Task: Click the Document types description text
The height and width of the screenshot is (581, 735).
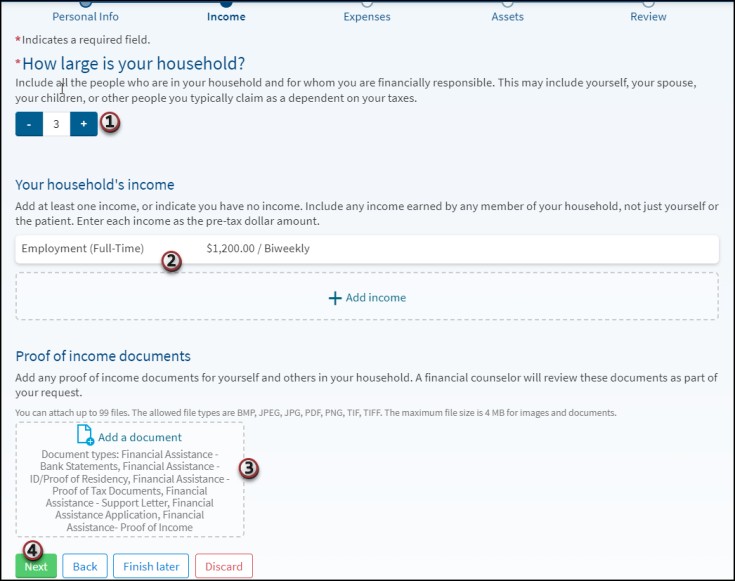Action: coord(129,490)
